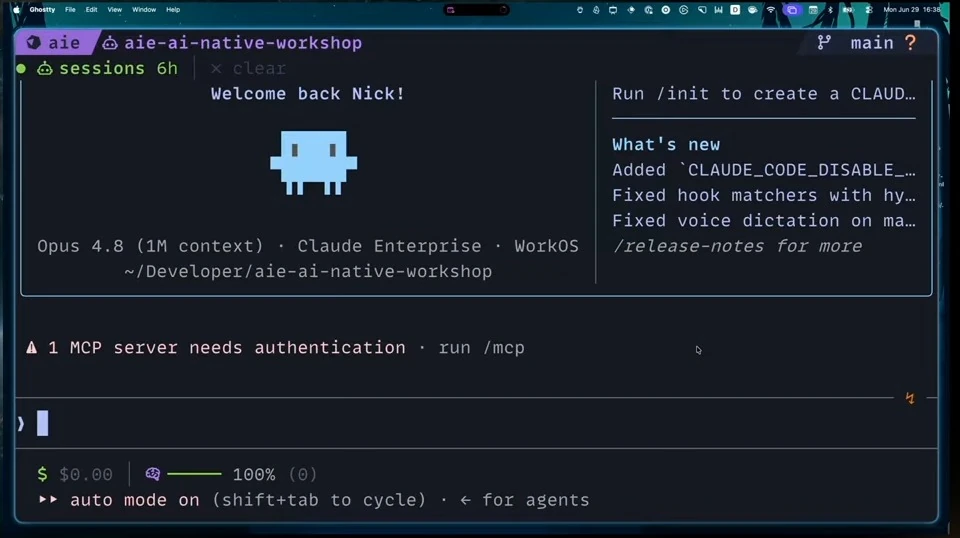Click the Welcome back Nick! heading
This screenshot has height=538, width=960.
[307, 94]
